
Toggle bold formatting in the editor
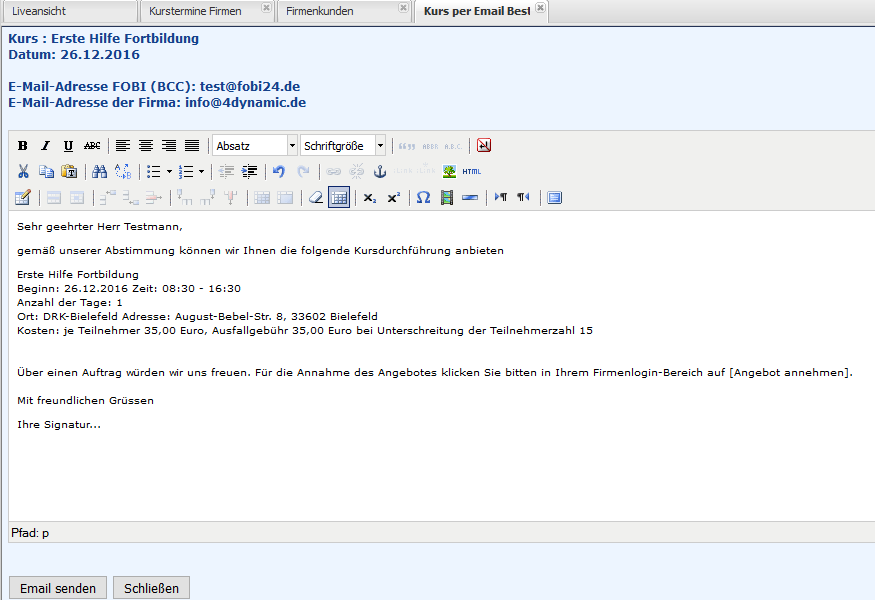(23, 146)
